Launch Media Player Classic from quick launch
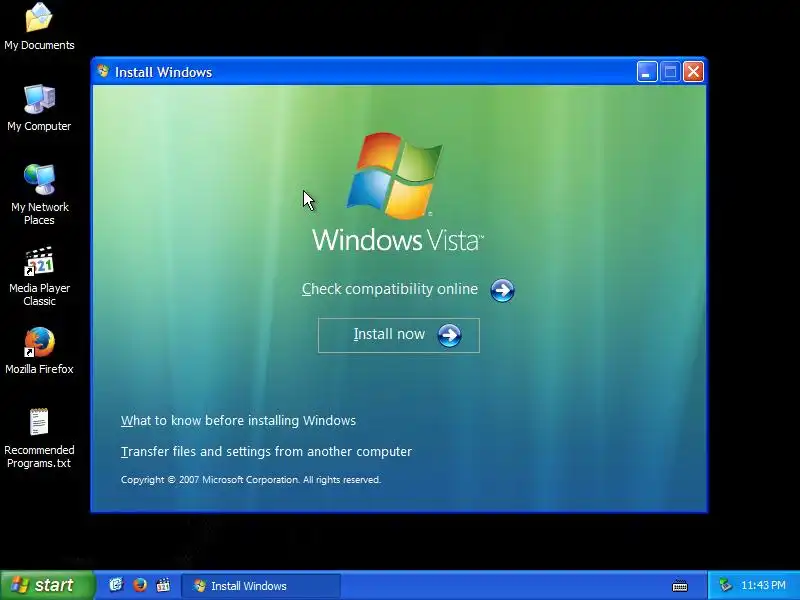Viewport: 800px width, 600px height. point(163,585)
